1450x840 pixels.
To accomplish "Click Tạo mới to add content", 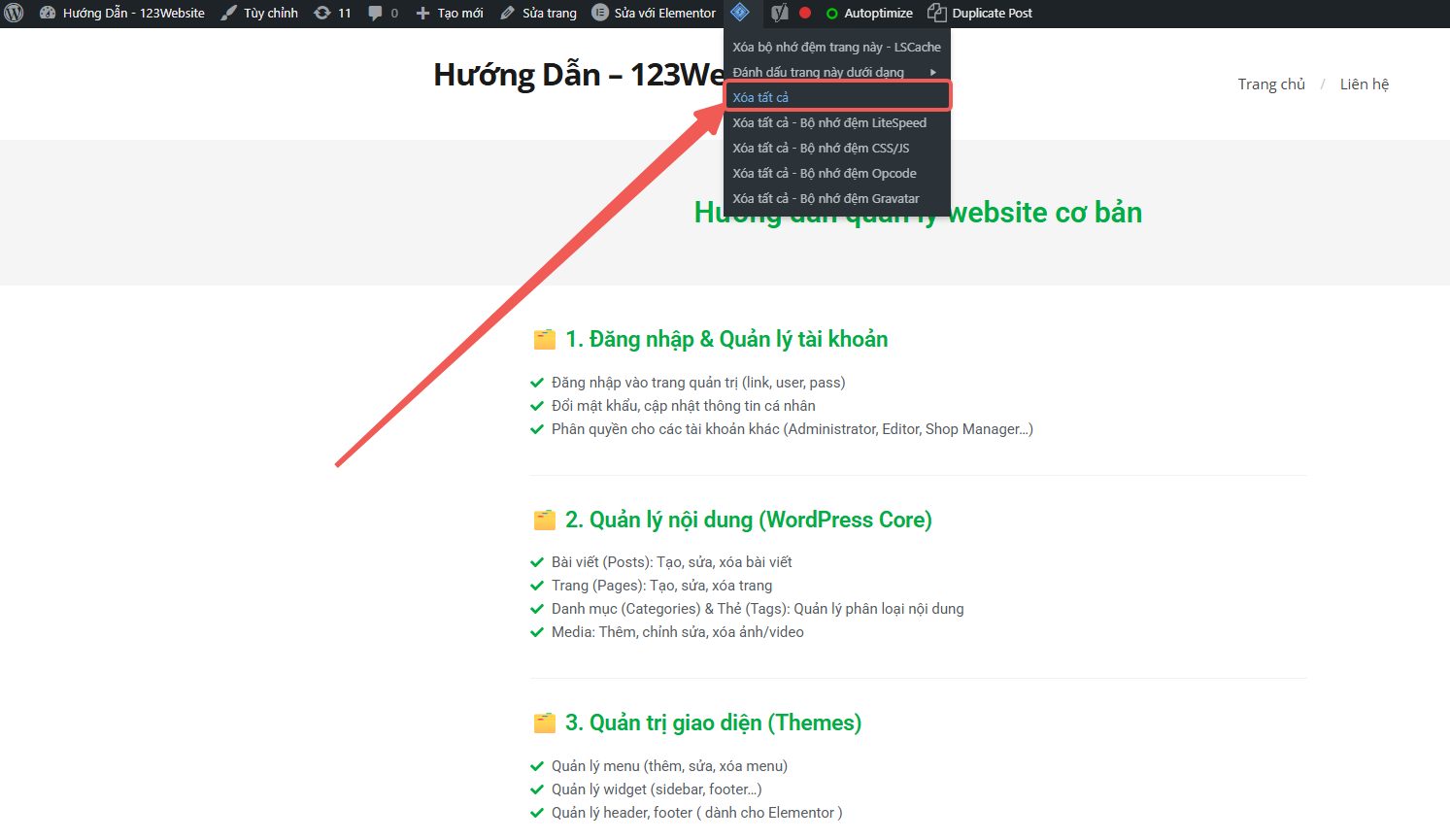I will pos(450,14).
